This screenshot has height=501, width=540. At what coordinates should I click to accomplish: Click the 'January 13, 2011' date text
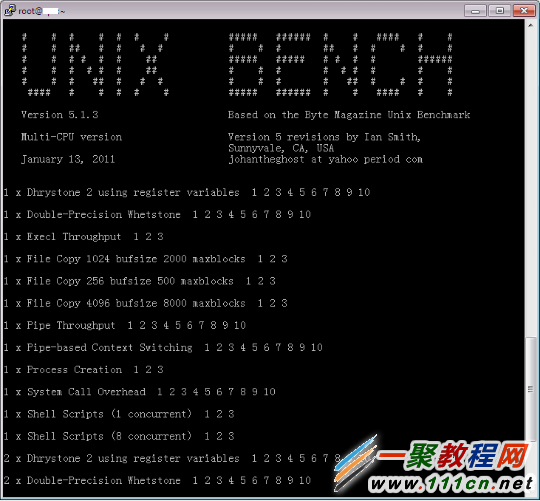coord(68,159)
